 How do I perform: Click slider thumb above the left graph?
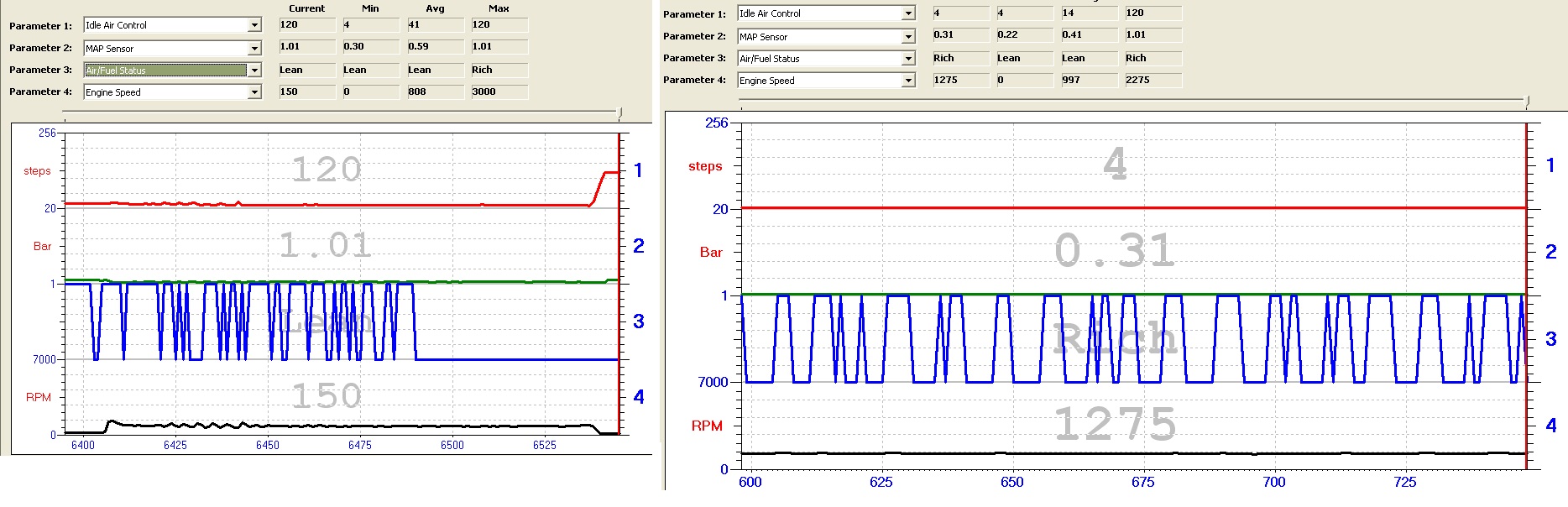pos(619,112)
